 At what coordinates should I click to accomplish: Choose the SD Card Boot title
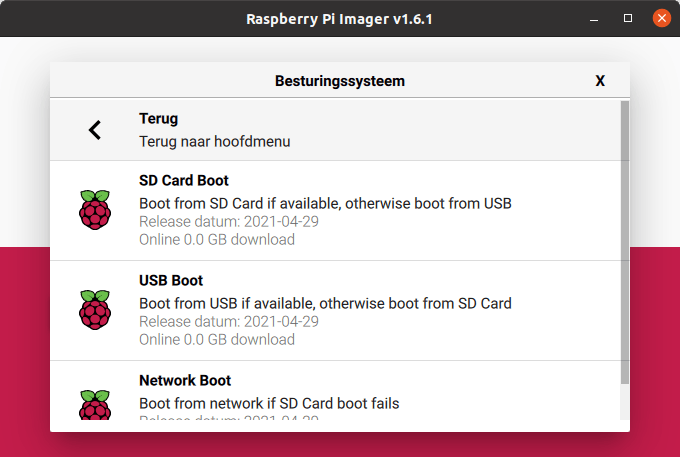coord(184,181)
